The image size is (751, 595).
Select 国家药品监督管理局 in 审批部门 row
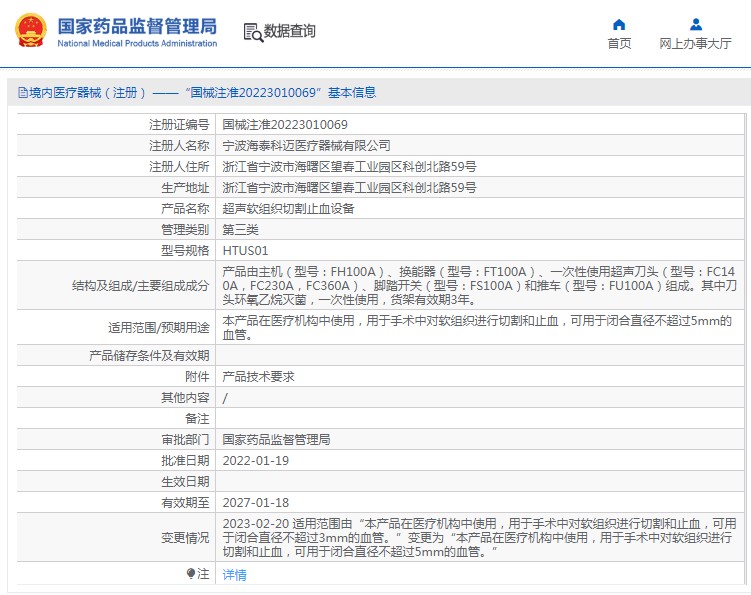click(x=276, y=440)
